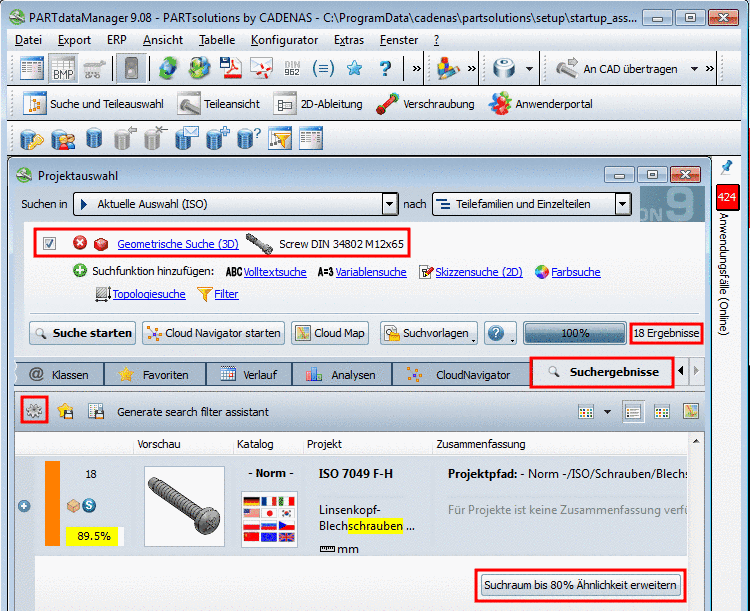Click the database question mark icon
This screenshot has width=750, height=611.
coord(249,139)
